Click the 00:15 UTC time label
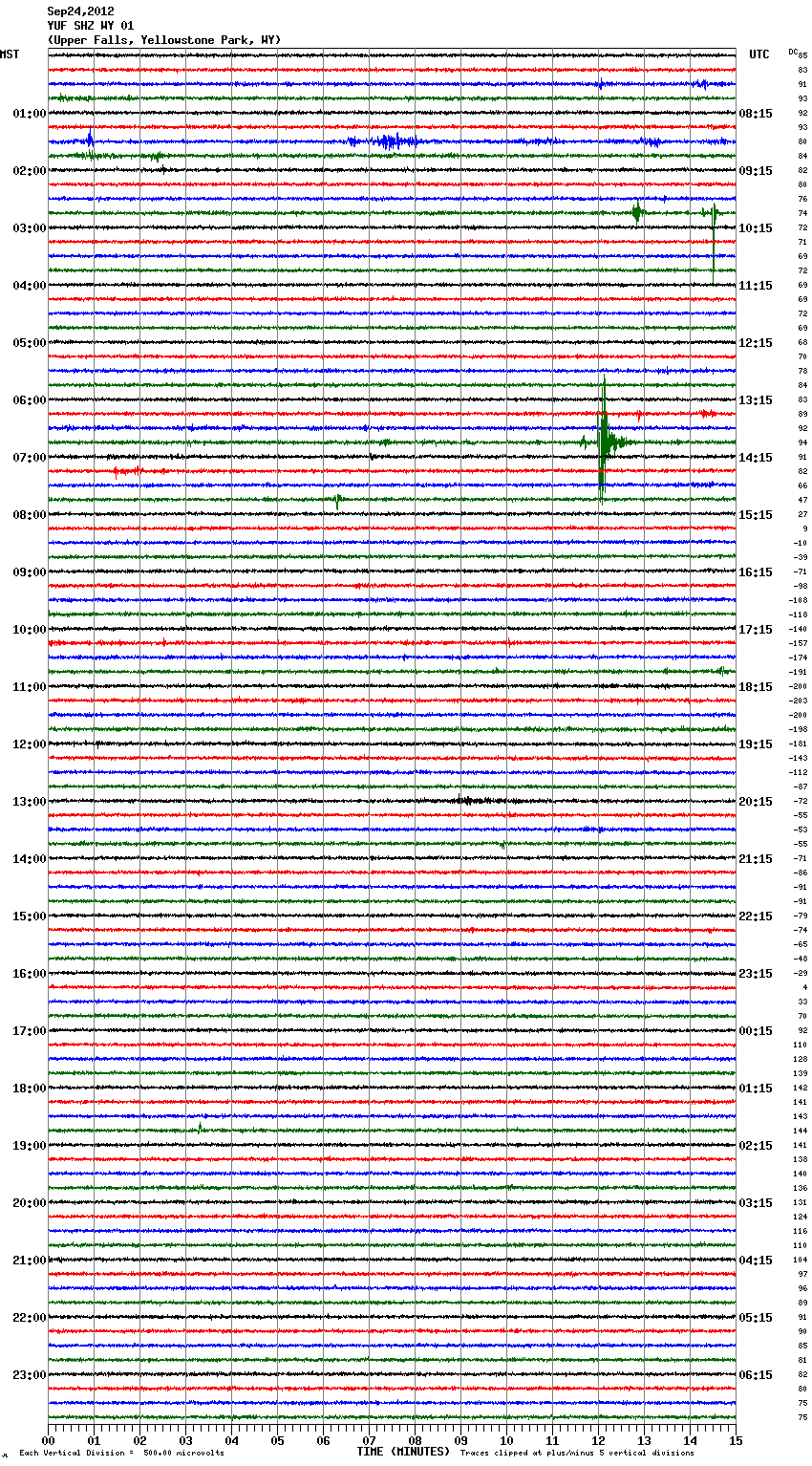The height and width of the screenshot is (1466, 812). tap(756, 1031)
